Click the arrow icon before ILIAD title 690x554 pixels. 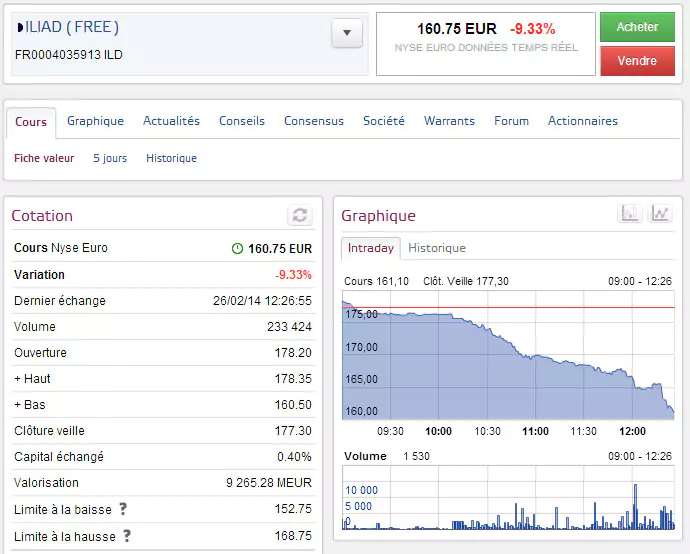(x=21, y=27)
